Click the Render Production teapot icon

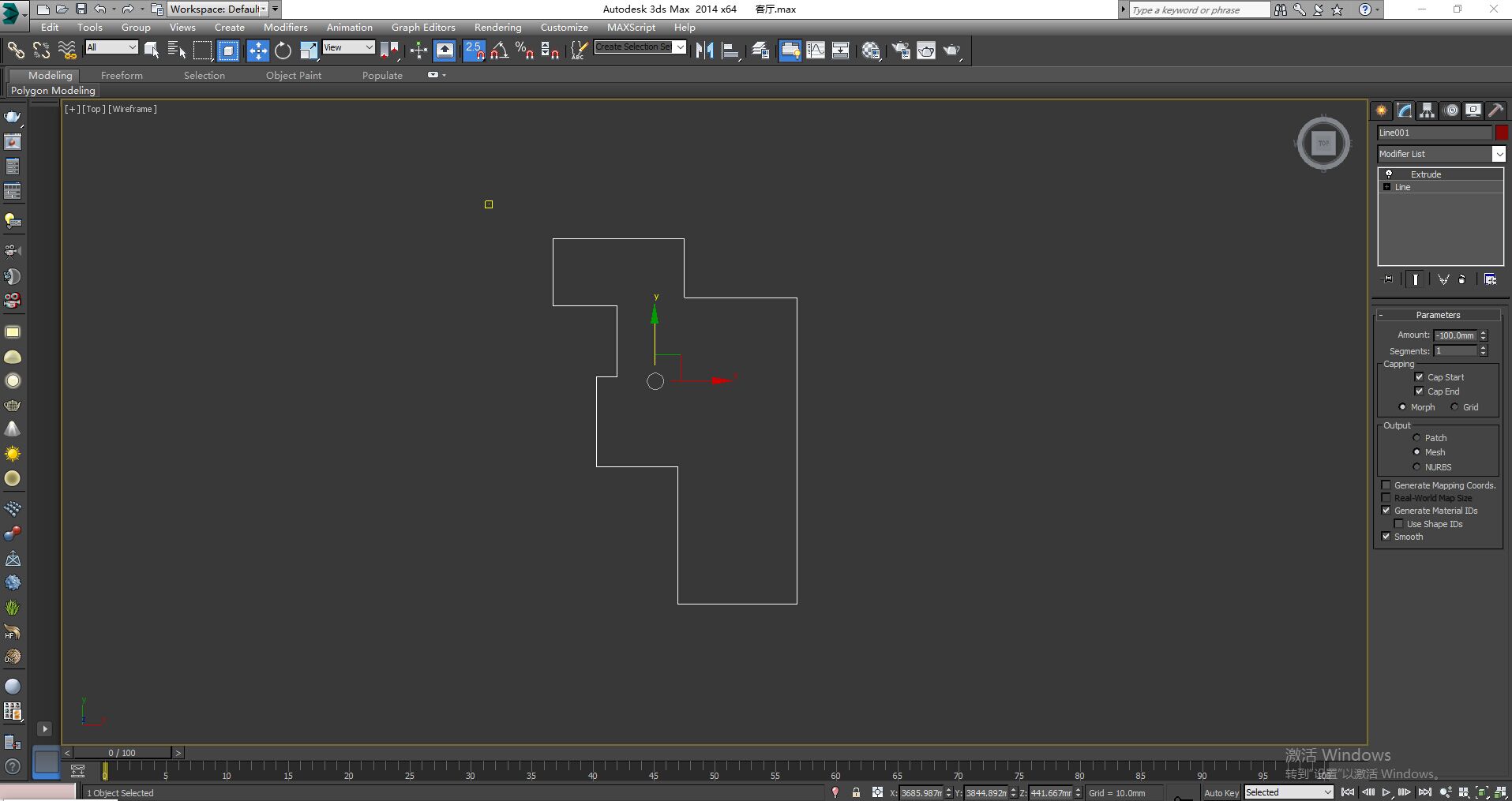[951, 51]
